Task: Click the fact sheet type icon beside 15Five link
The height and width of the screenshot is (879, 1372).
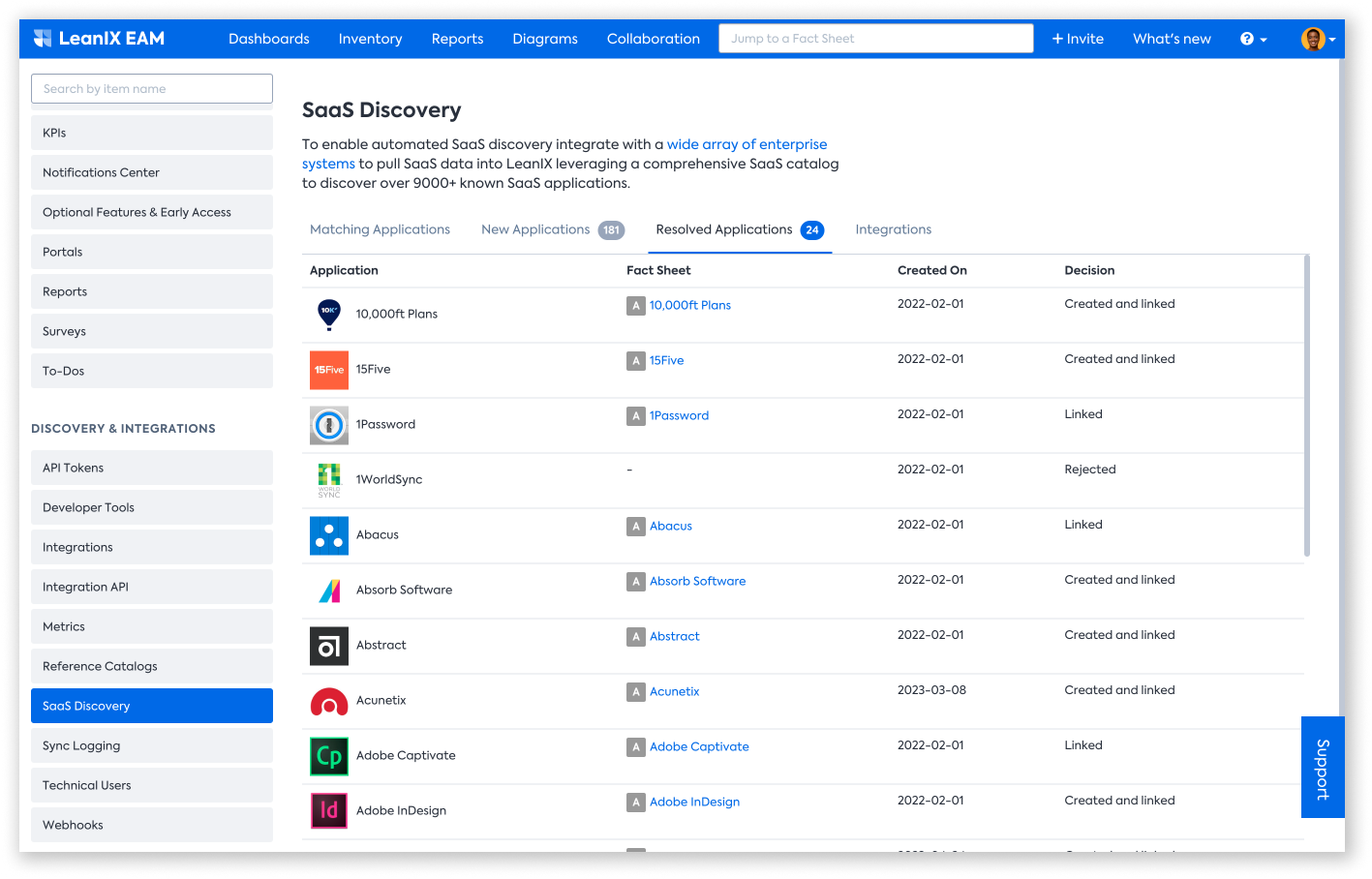Action: click(636, 361)
